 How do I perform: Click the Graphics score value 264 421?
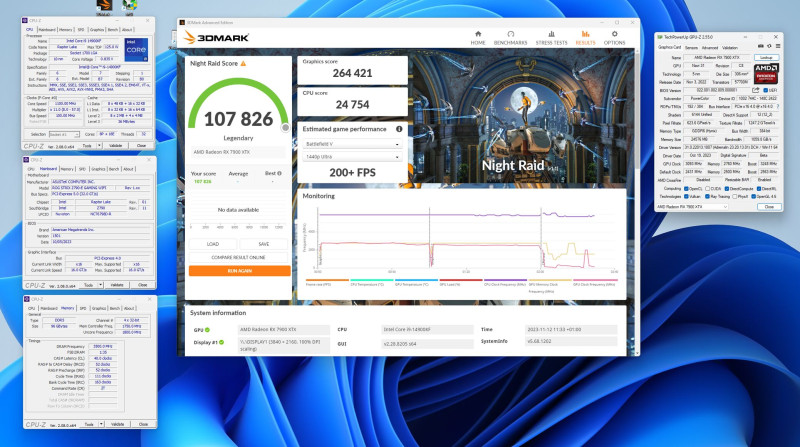352,73
